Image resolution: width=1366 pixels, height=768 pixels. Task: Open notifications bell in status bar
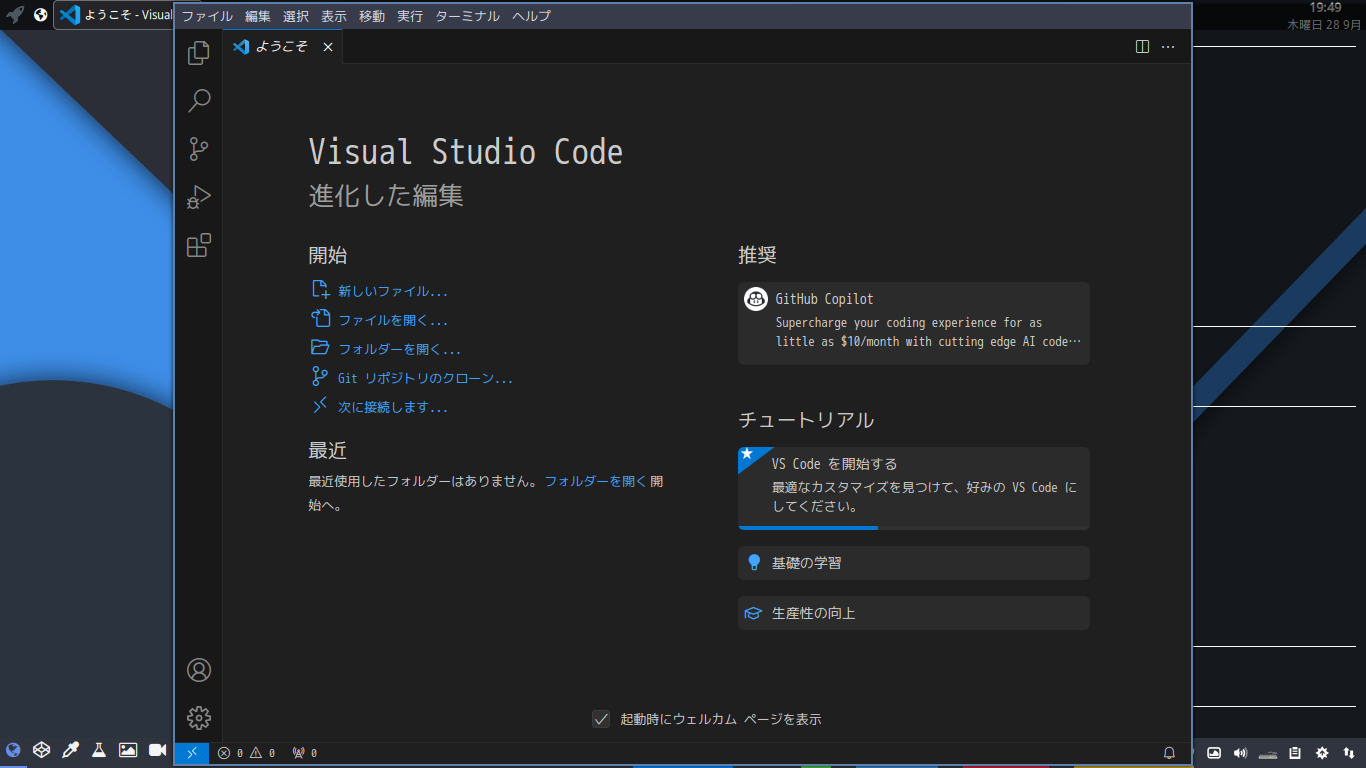point(1169,753)
